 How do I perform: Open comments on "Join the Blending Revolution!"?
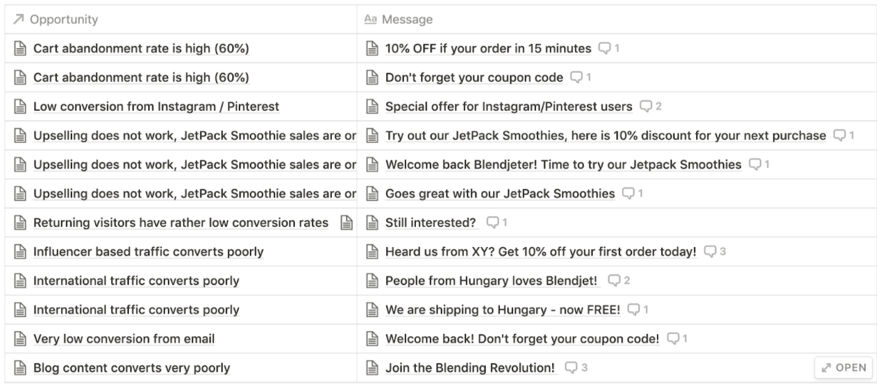[x=571, y=368]
